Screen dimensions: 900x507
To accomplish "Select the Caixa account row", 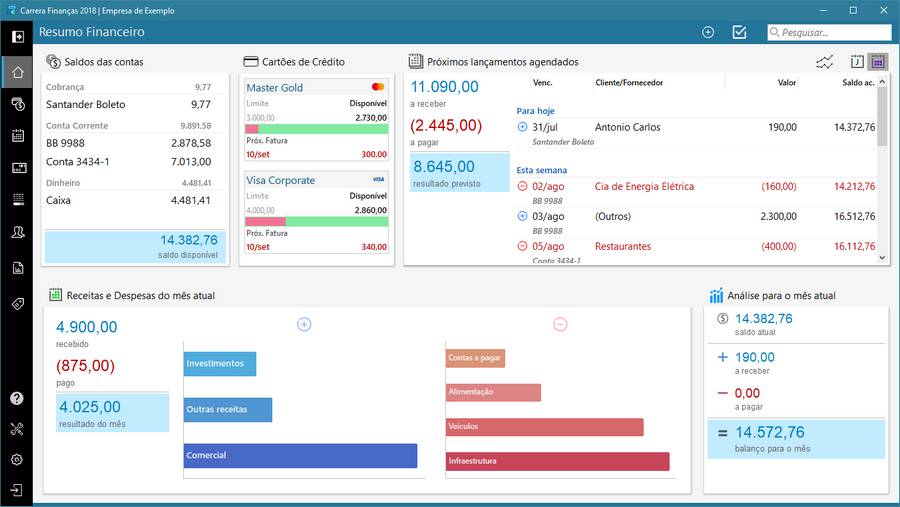I will (129, 200).
